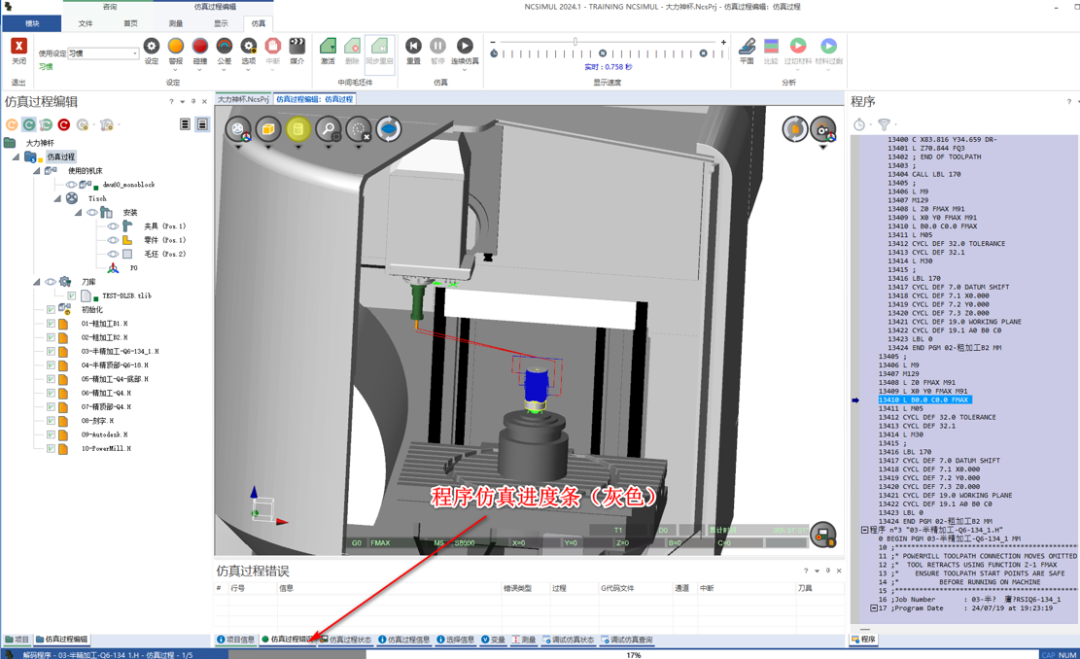Viewport: 1080px width, 659px height.
Task: Open the 大力神杯.NcsPrj document tab
Action: 243,99
